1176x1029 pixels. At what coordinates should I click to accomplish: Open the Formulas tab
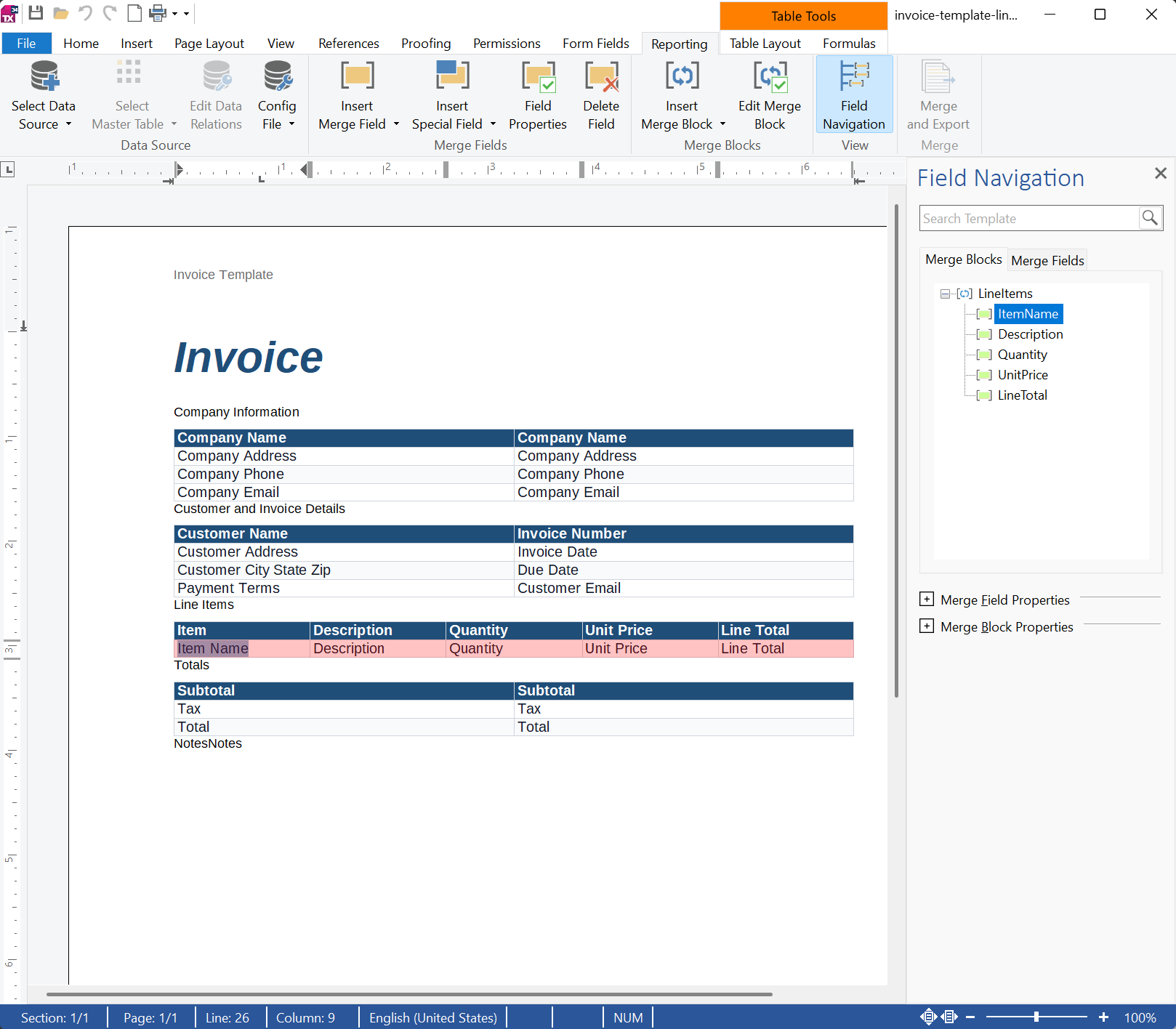pyautogui.click(x=849, y=44)
